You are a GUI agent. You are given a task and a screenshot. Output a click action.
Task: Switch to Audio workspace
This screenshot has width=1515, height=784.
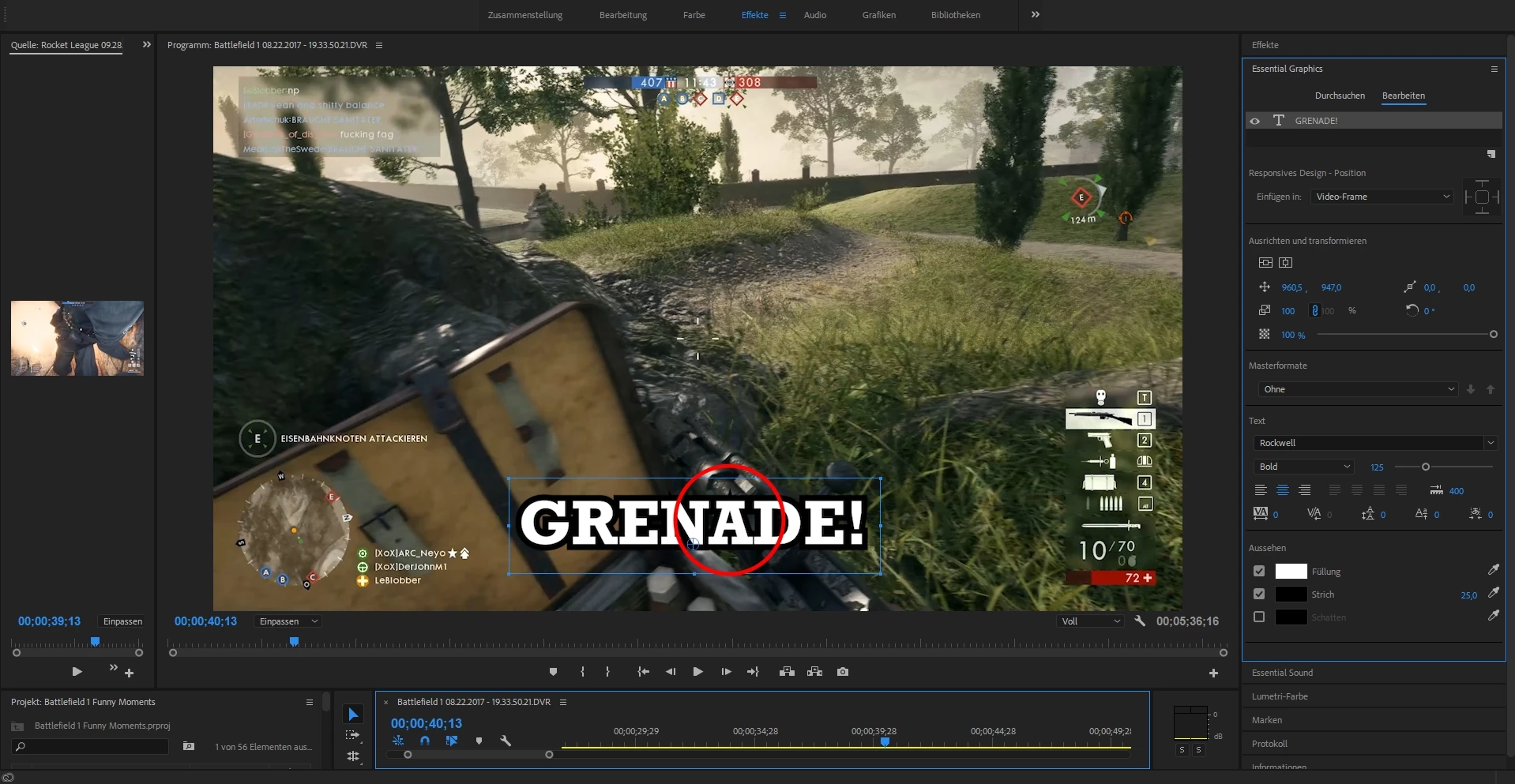[x=815, y=15]
